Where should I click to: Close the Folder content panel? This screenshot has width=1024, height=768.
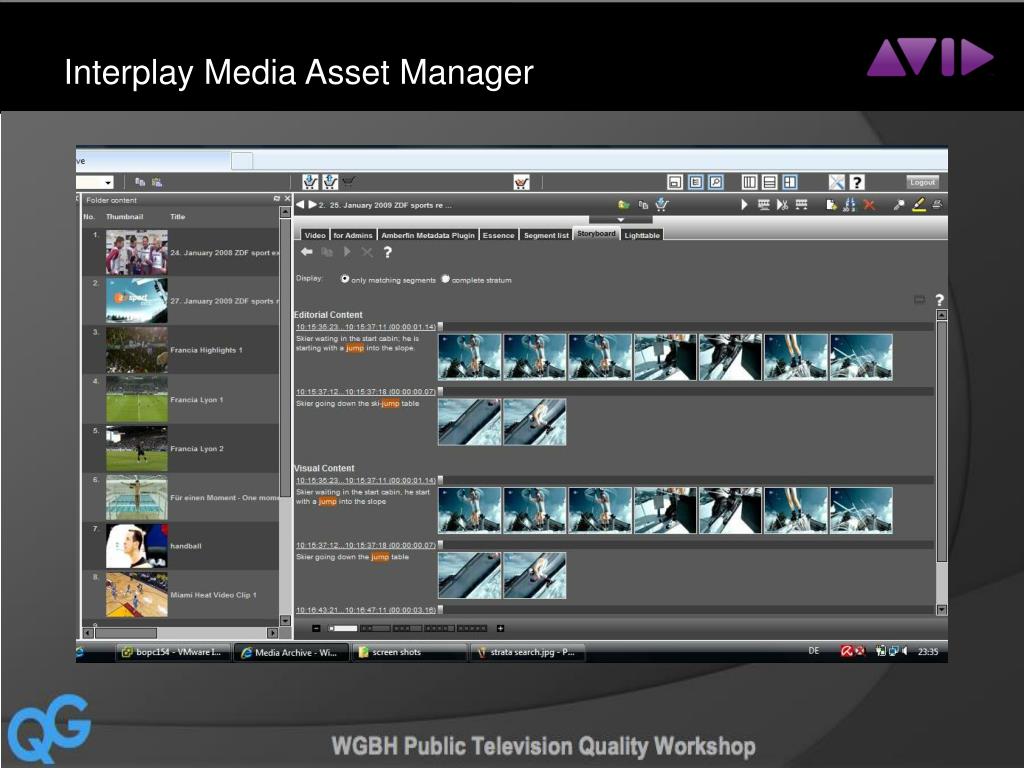coord(287,199)
